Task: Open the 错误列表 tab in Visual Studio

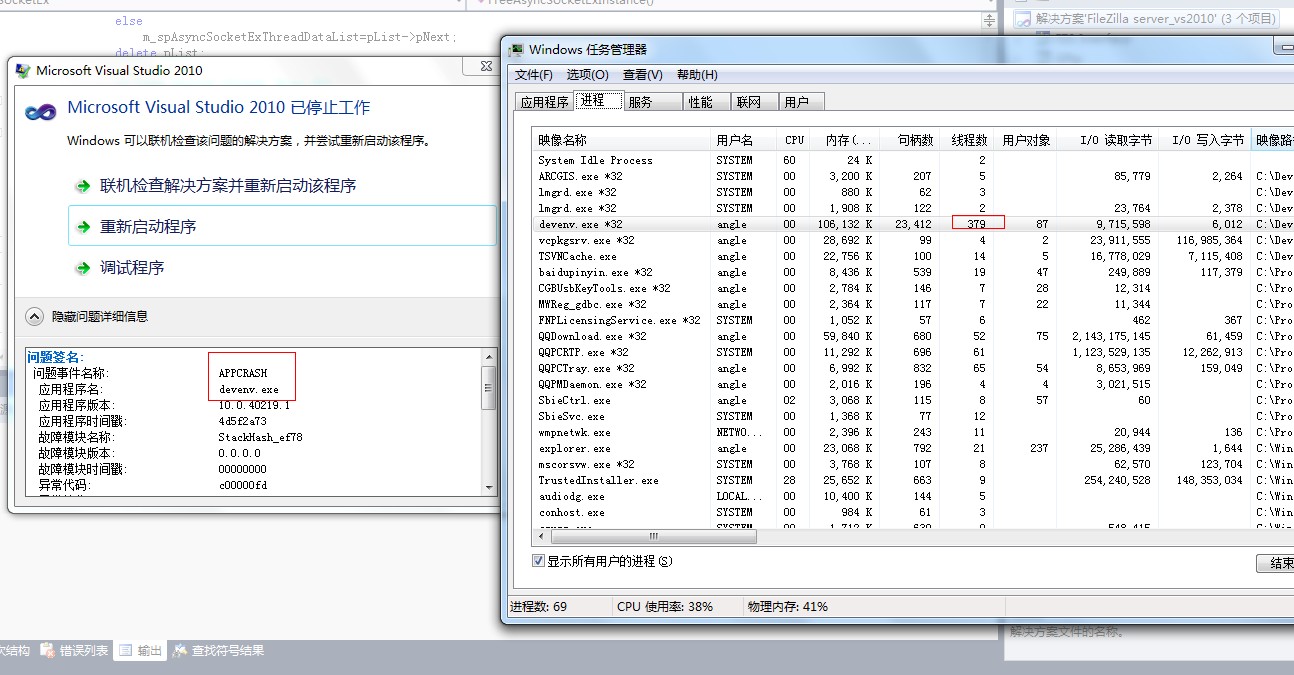Action: pyautogui.click(x=75, y=651)
